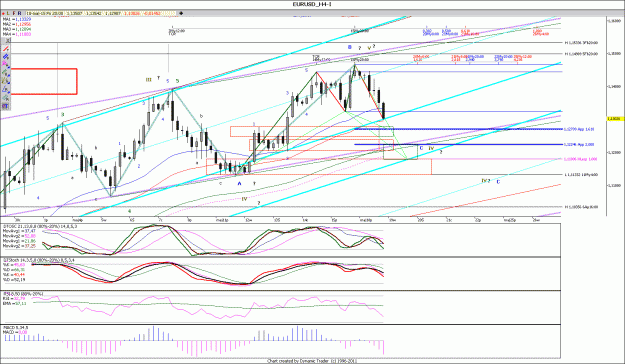Click the R button in chart header
Screen dimensions: 625x364
20,13
